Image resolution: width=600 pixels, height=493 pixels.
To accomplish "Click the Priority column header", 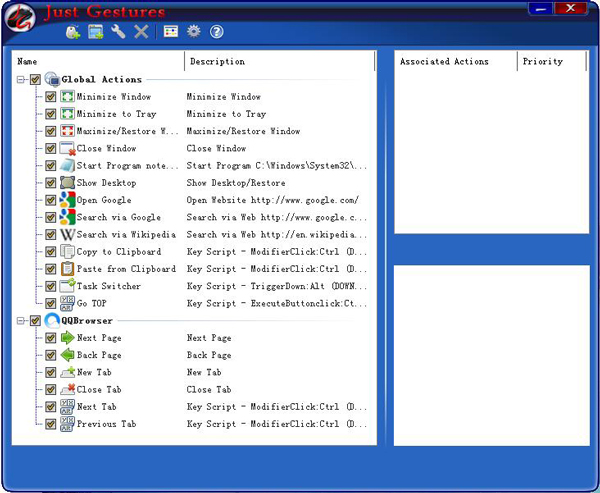I will tap(552, 61).
